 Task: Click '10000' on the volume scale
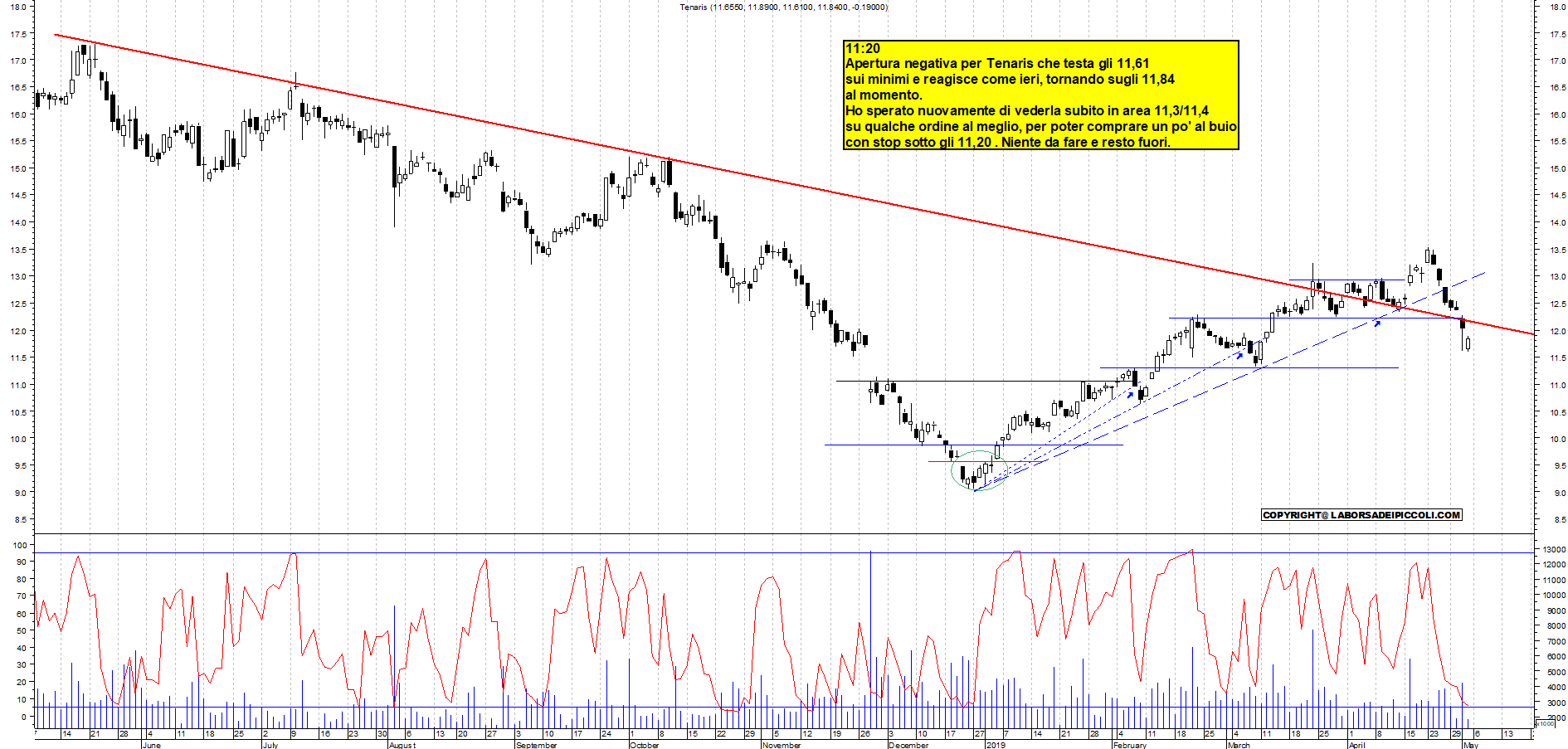pos(1553,596)
